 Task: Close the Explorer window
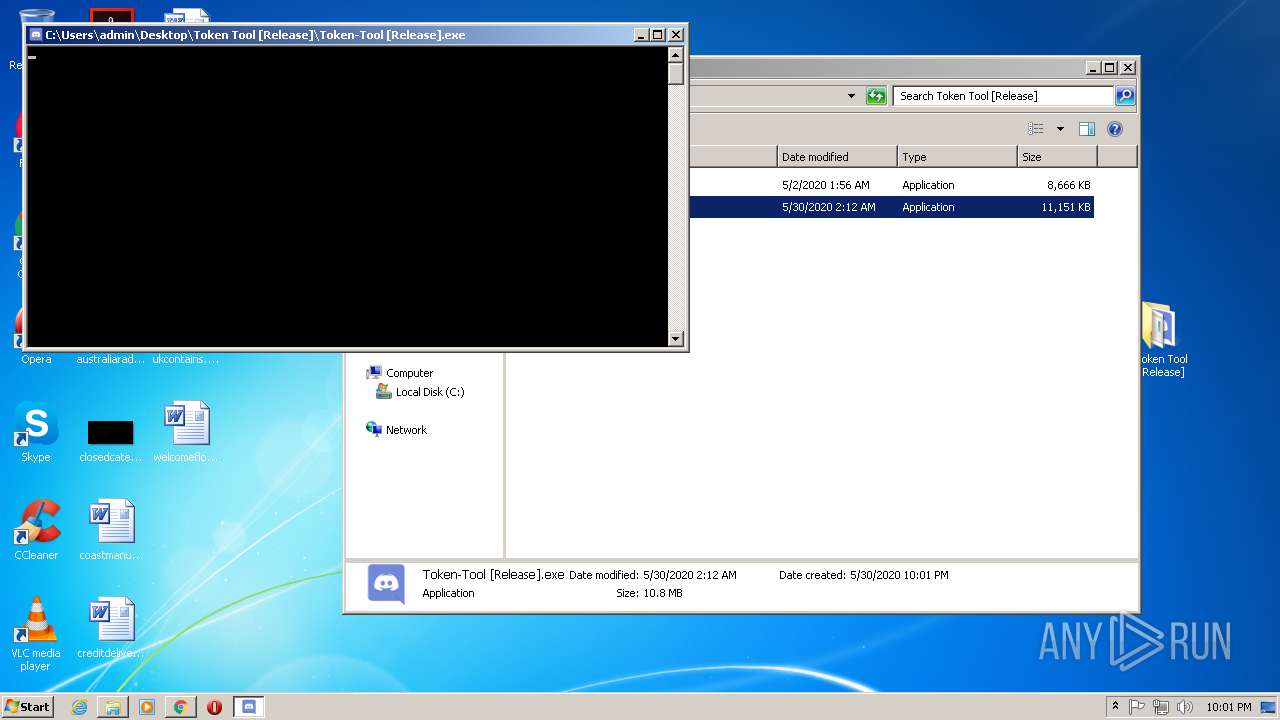[x=1128, y=68]
